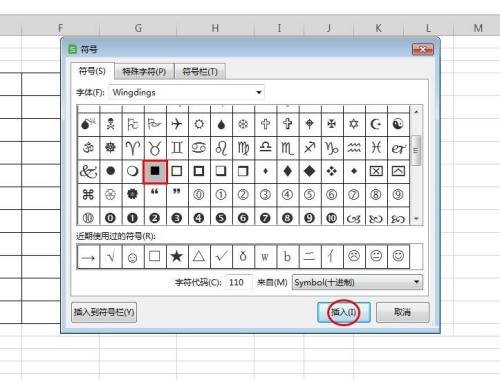Select column header H in the spreadsheet
Screen dimensions: 500x380
point(215,28)
